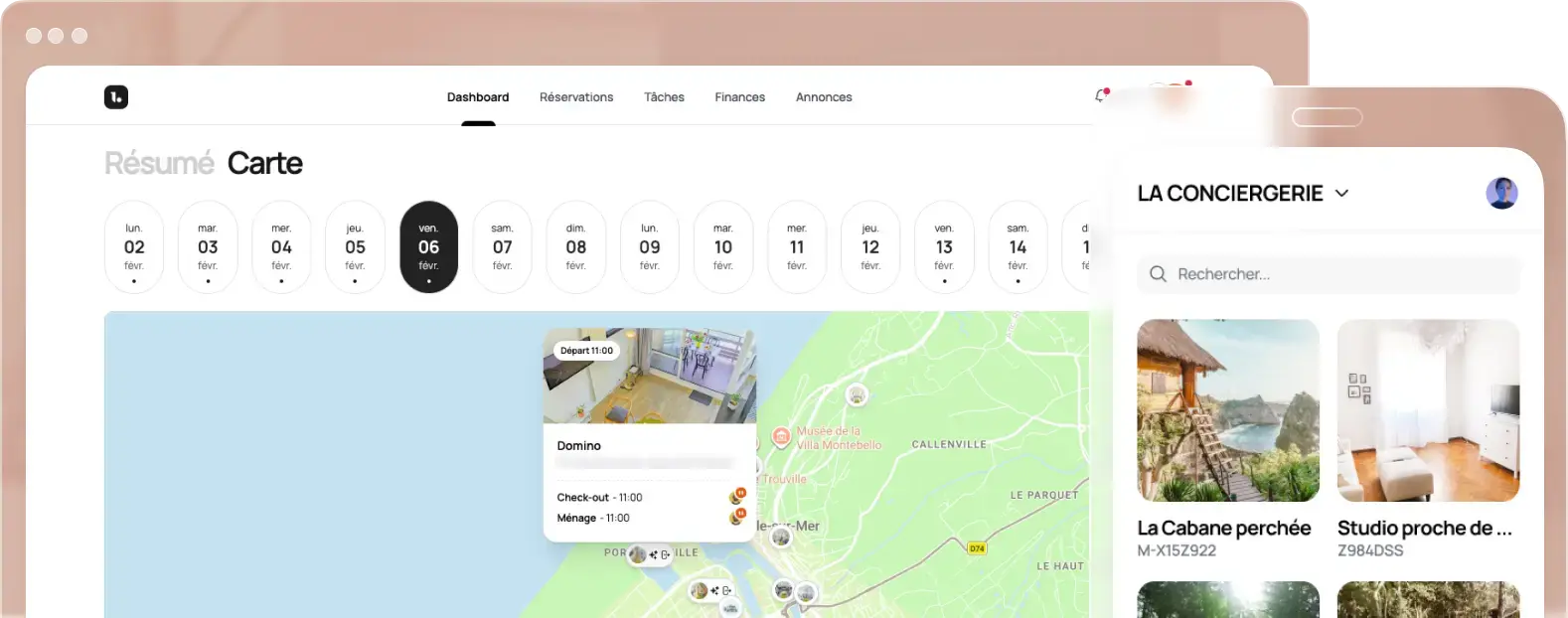
Task: Click the M-X15Z922 reference code
Action: pos(1176,550)
